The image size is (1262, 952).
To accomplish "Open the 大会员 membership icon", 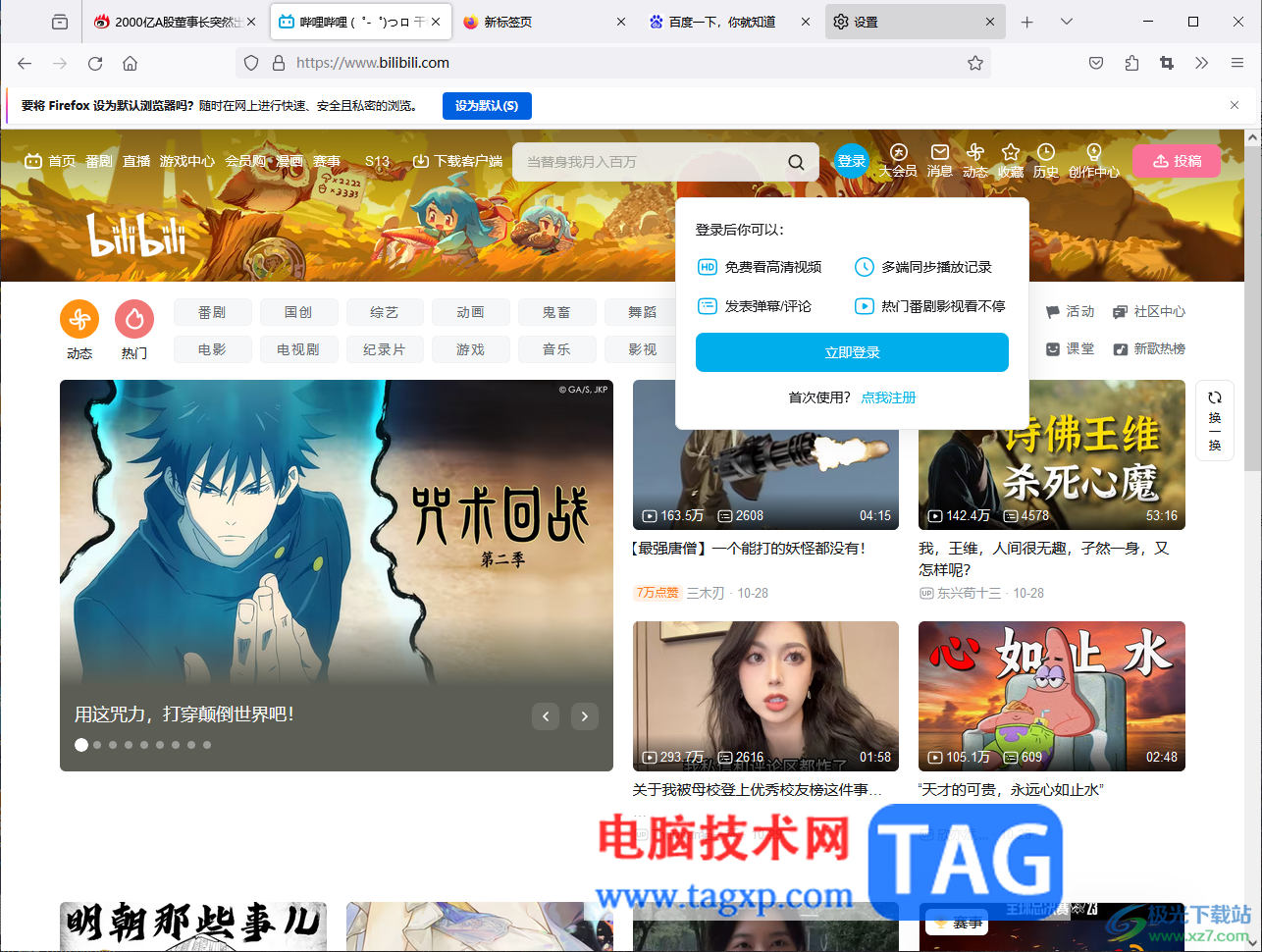I will (898, 153).
